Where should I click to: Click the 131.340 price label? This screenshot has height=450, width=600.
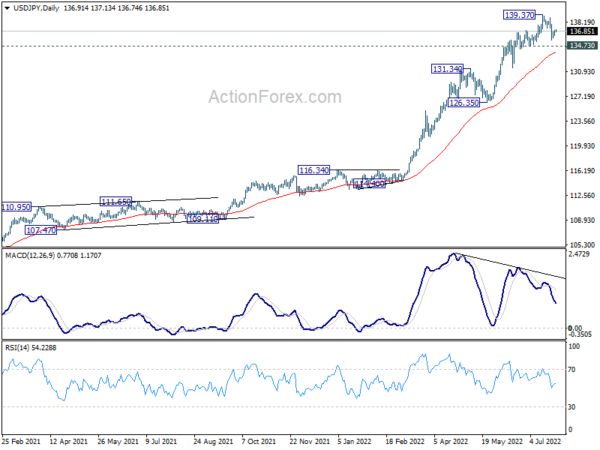coord(447,69)
